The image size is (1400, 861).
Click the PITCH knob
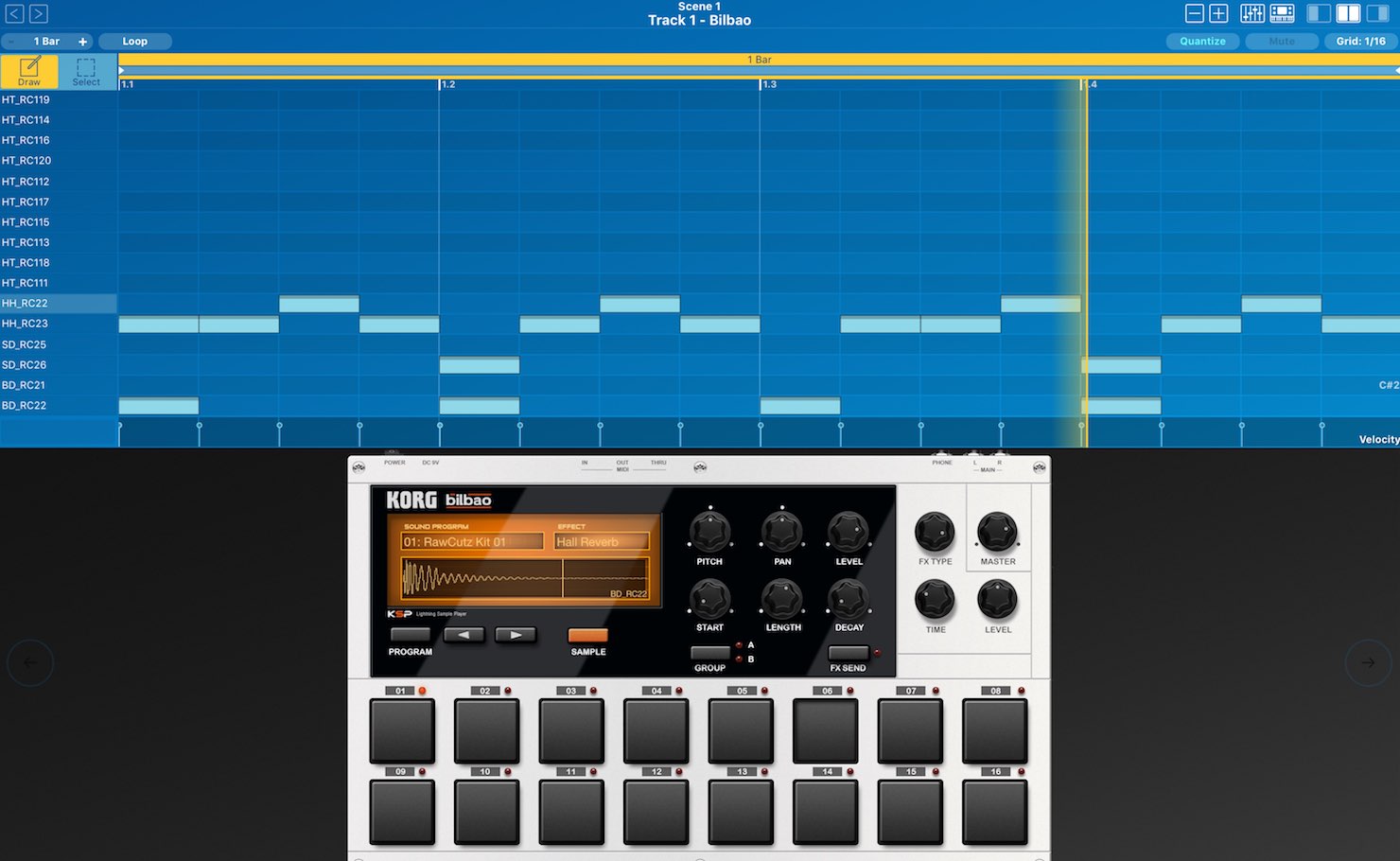[x=709, y=532]
